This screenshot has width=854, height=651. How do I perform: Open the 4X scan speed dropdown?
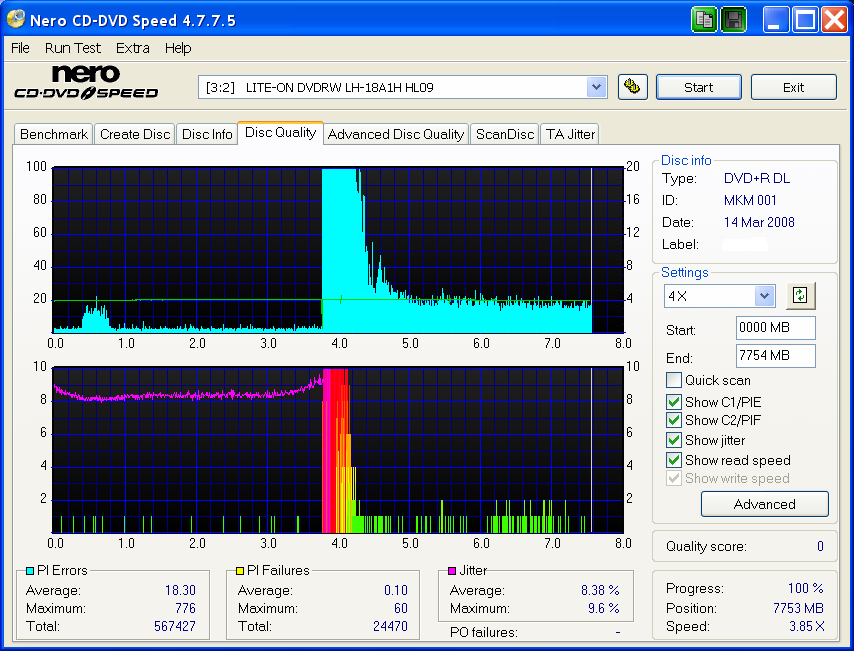pyautogui.click(x=763, y=296)
